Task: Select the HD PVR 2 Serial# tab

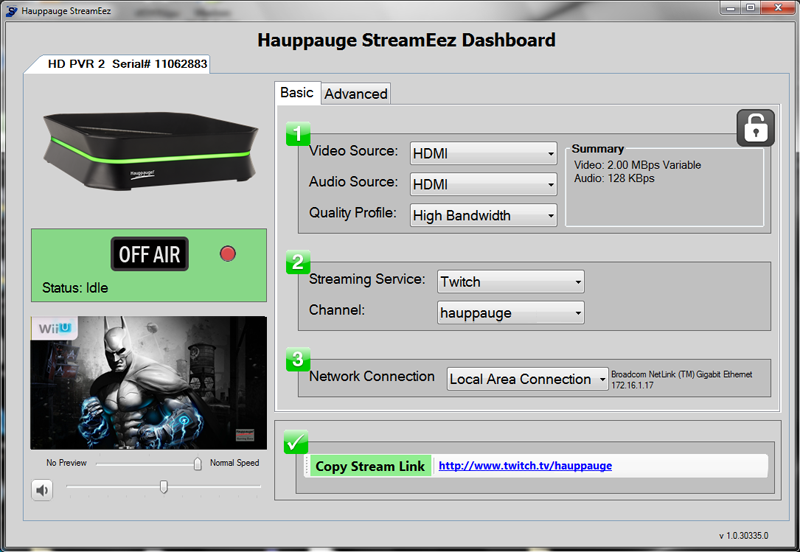Action: coord(125,64)
